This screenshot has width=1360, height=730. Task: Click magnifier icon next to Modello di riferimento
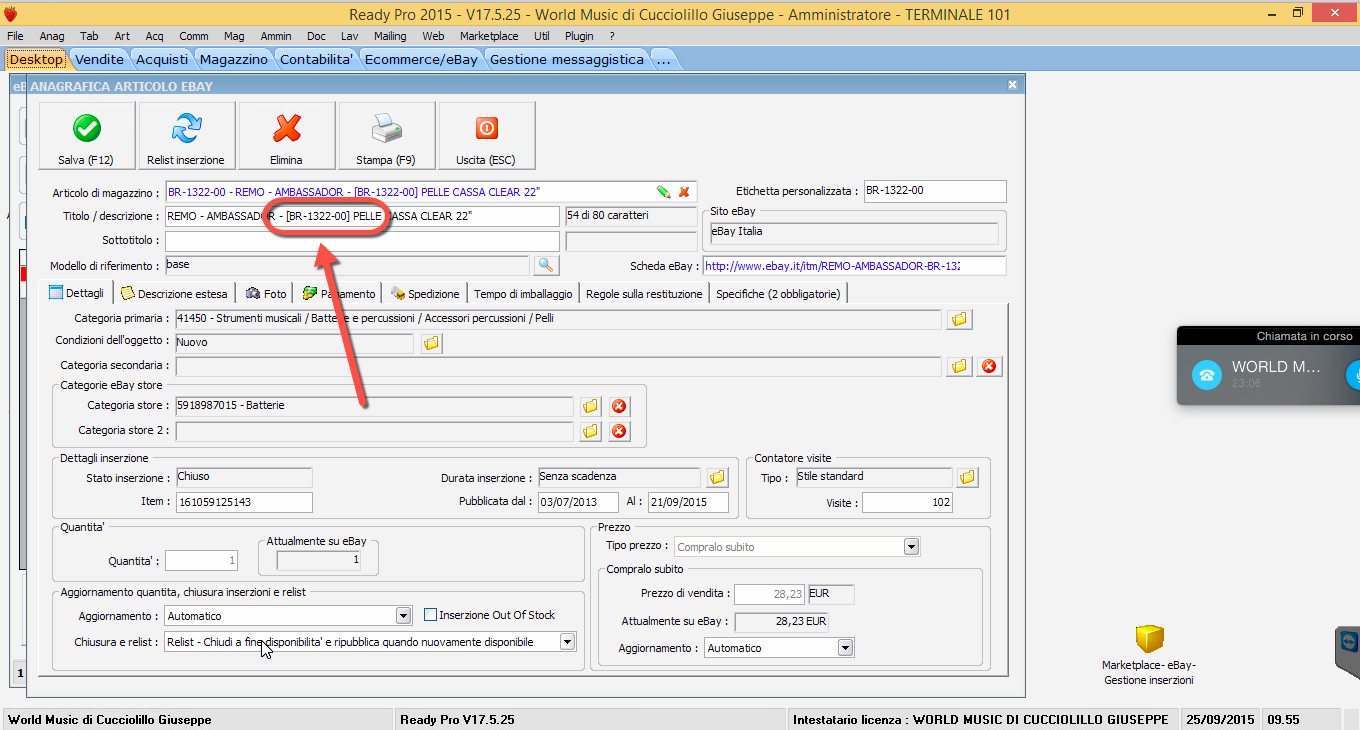tap(546, 265)
